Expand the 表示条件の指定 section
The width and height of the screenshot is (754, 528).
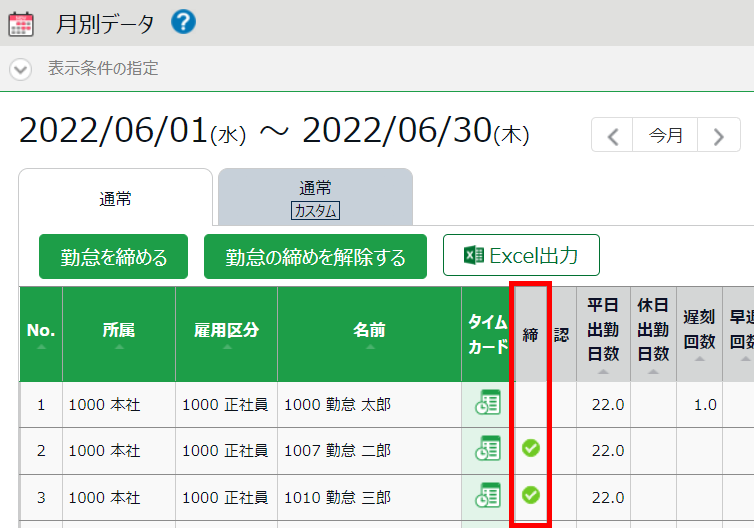click(x=21, y=69)
